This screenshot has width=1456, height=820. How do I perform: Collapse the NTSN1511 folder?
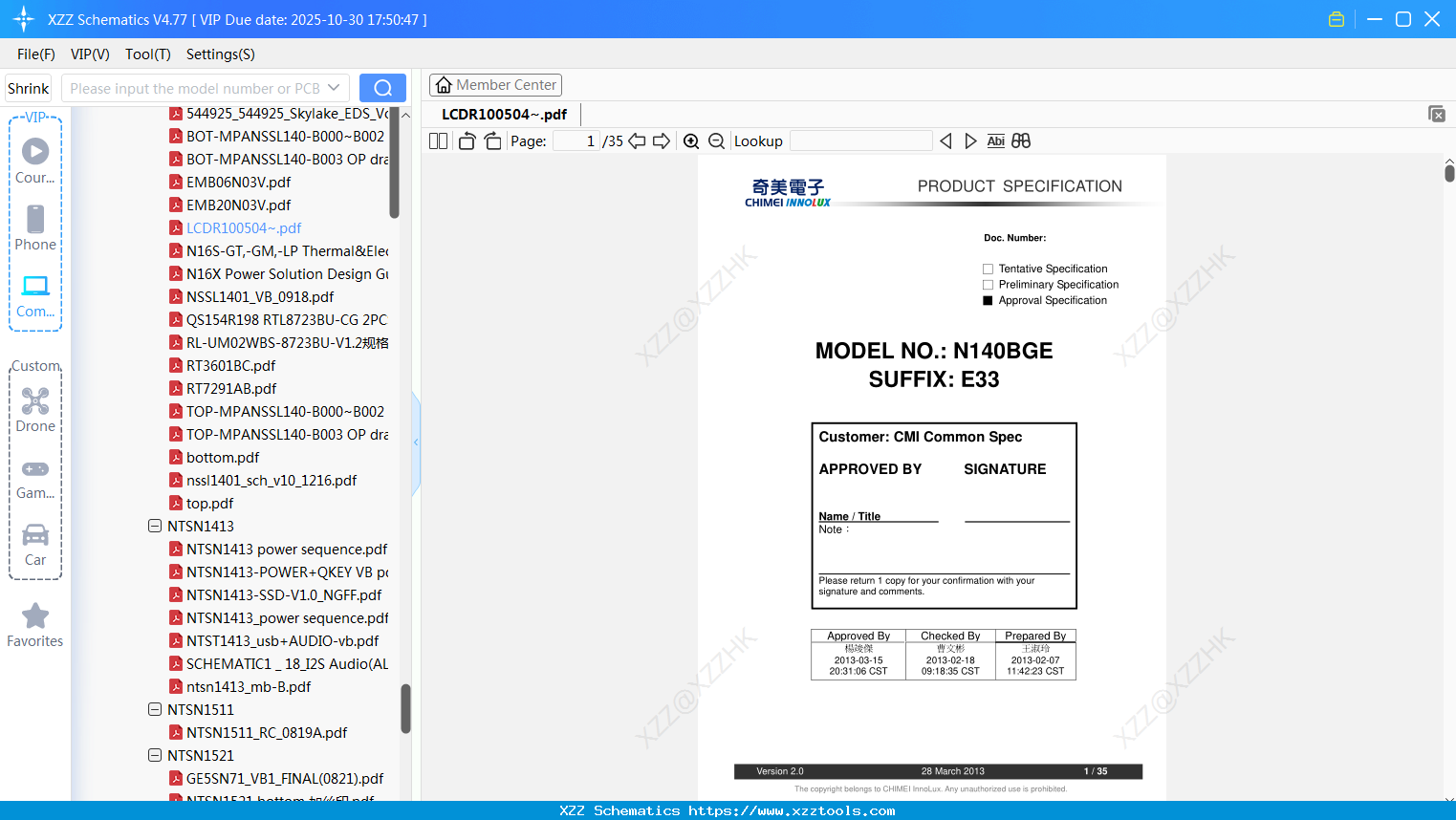[155, 709]
